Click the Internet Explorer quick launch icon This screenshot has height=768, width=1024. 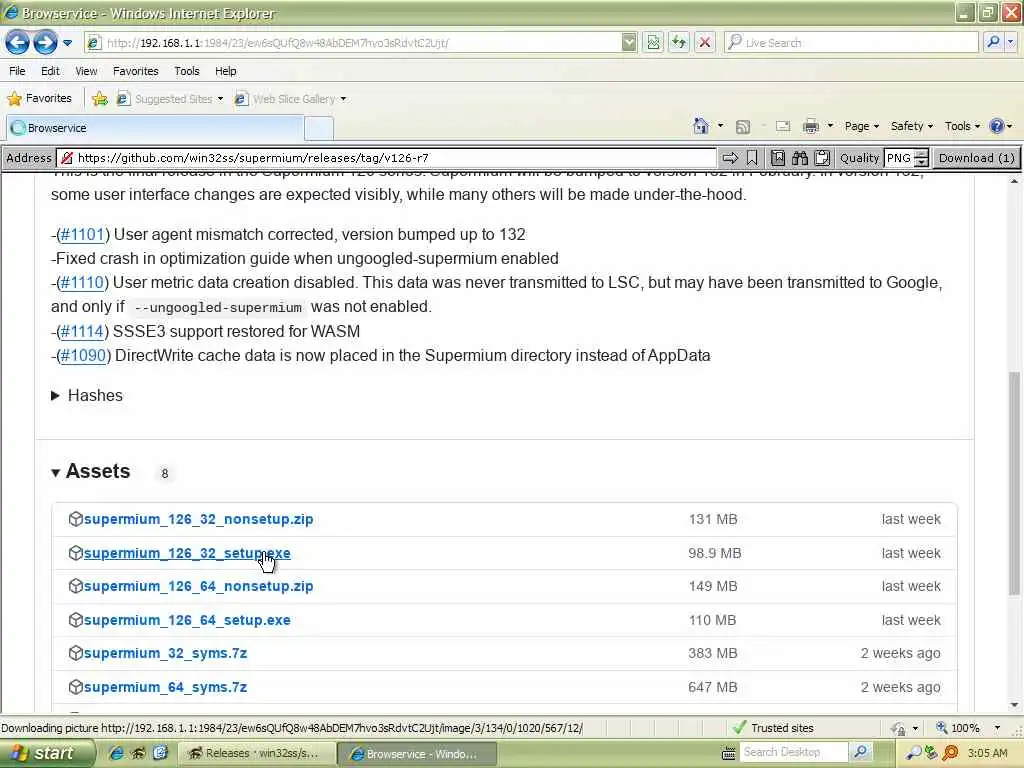[x=116, y=753]
